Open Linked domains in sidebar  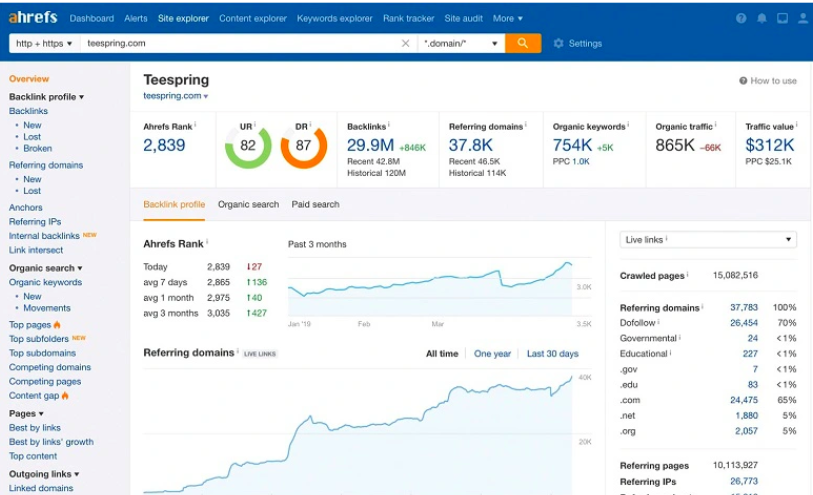coord(41,488)
